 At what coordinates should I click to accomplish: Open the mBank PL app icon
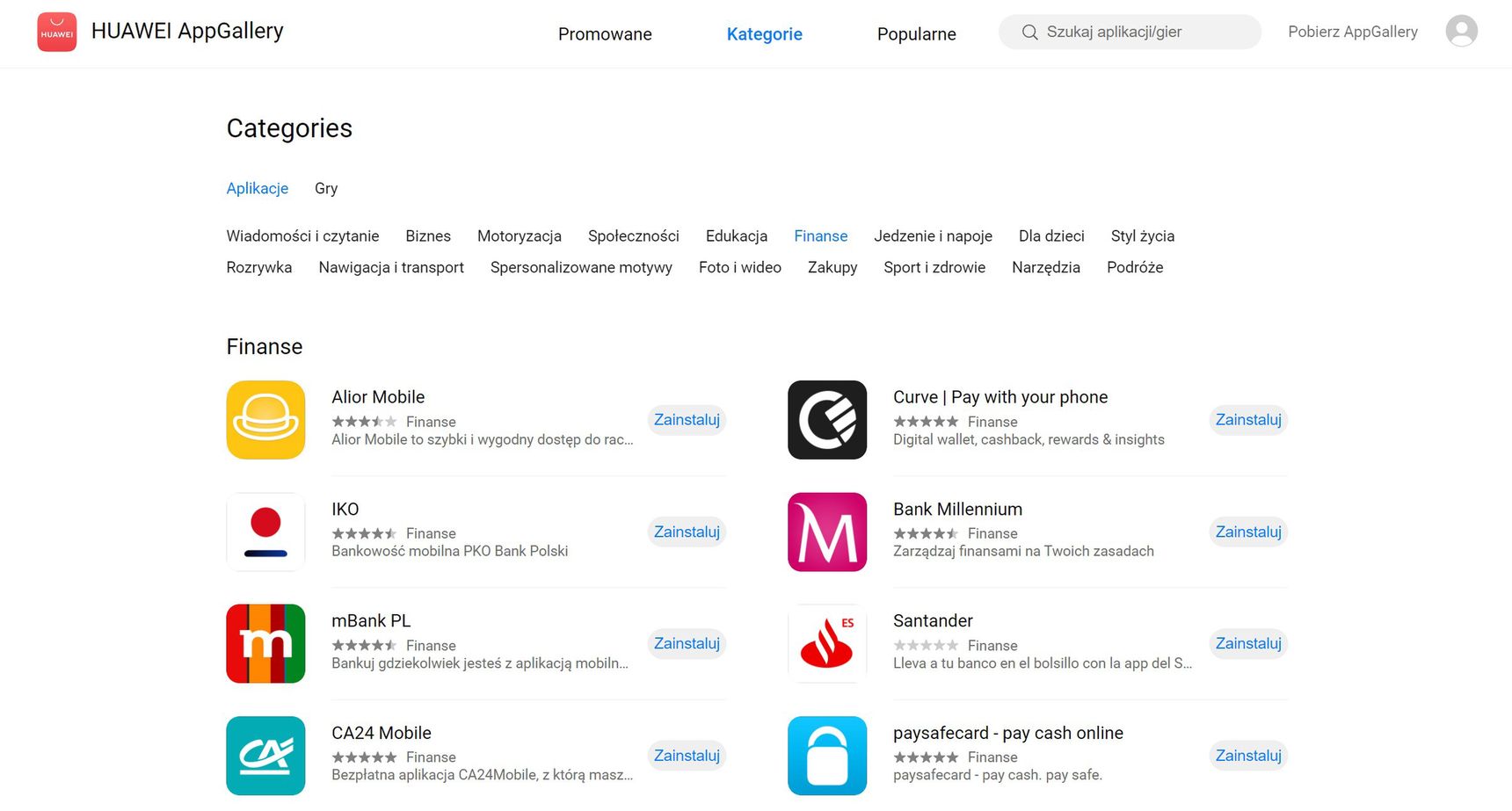[265, 643]
